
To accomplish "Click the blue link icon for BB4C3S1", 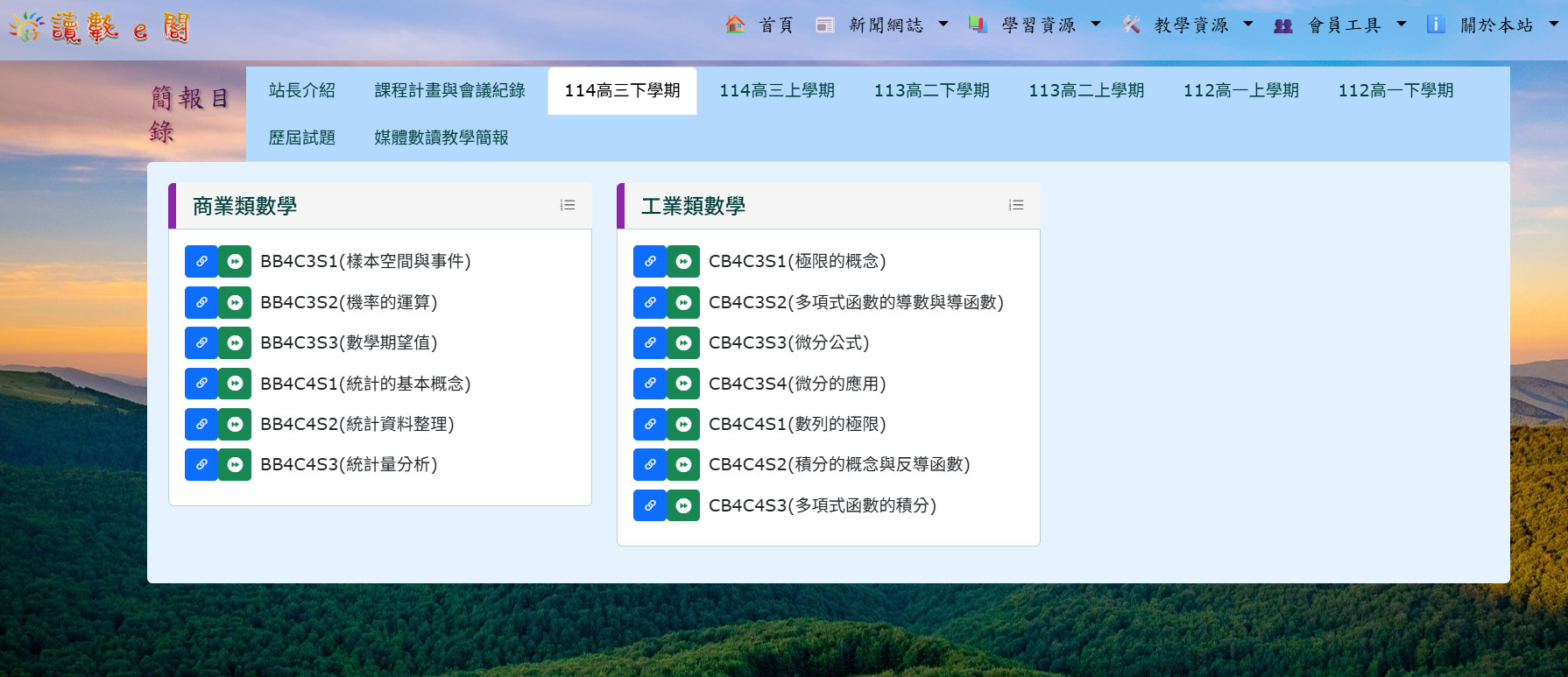I will point(201,262).
